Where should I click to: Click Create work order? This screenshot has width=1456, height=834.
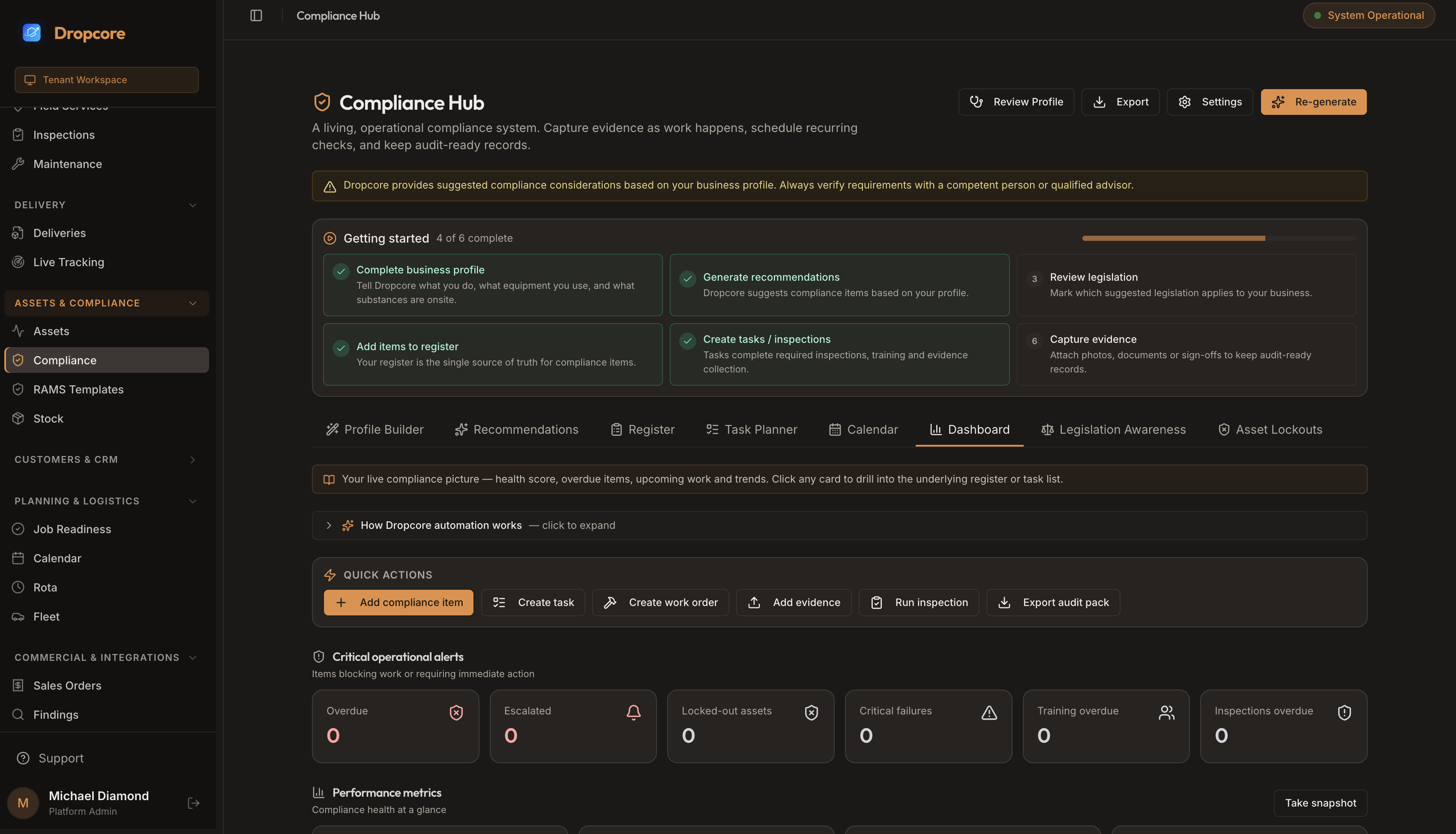click(660, 603)
